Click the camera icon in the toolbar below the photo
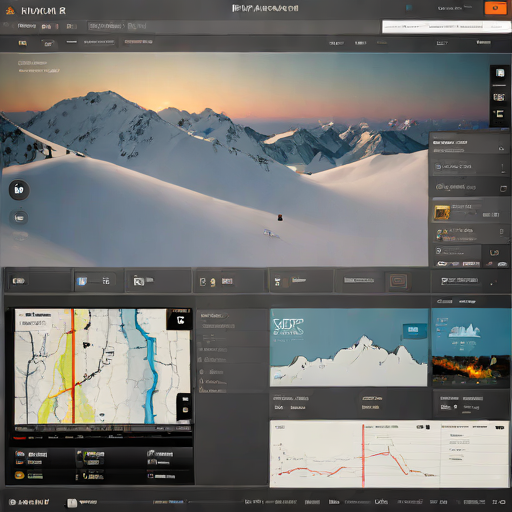The width and height of the screenshot is (512, 512). (x=139, y=281)
